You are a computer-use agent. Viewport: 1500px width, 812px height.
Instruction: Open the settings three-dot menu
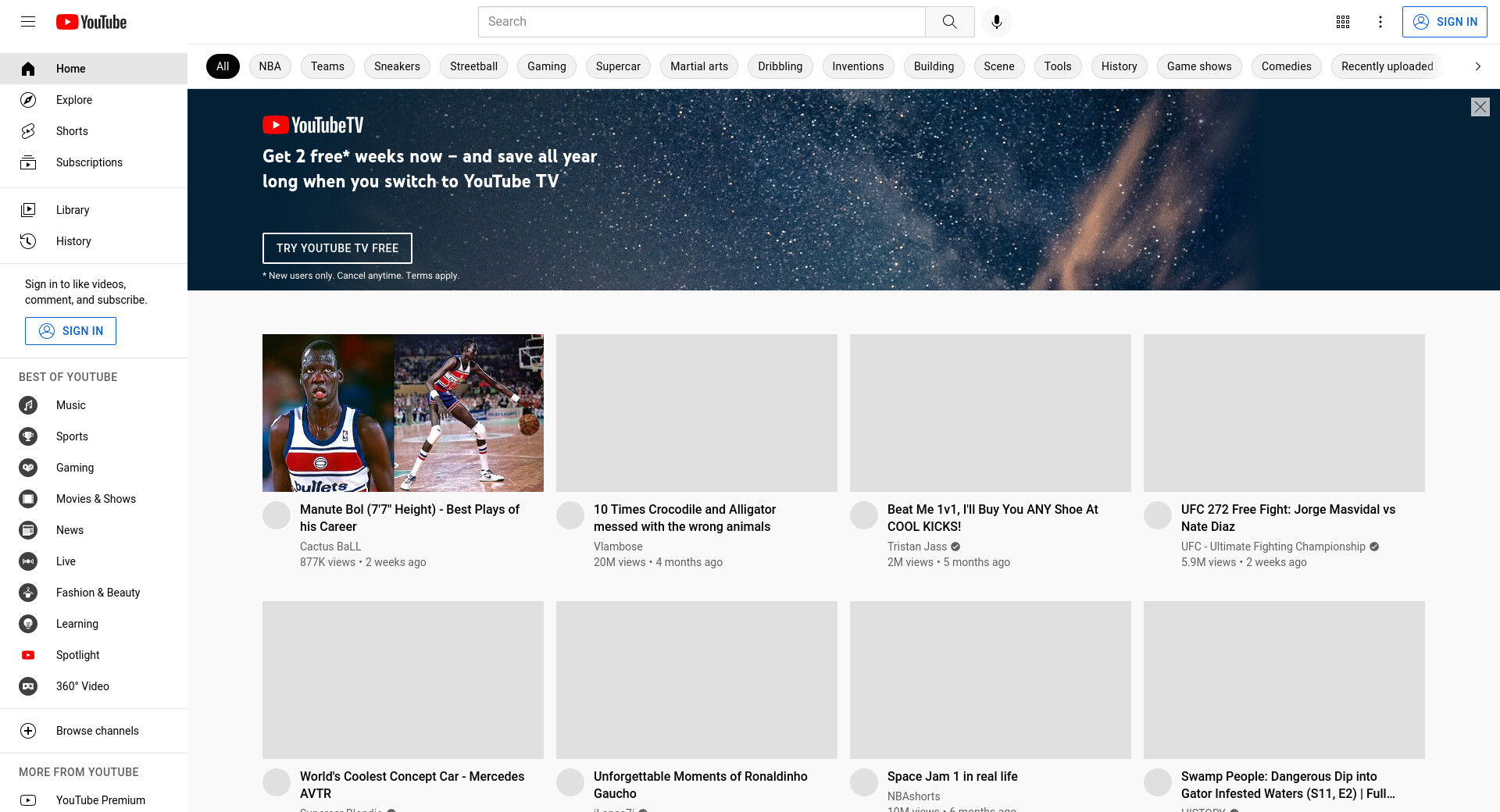click(1380, 22)
